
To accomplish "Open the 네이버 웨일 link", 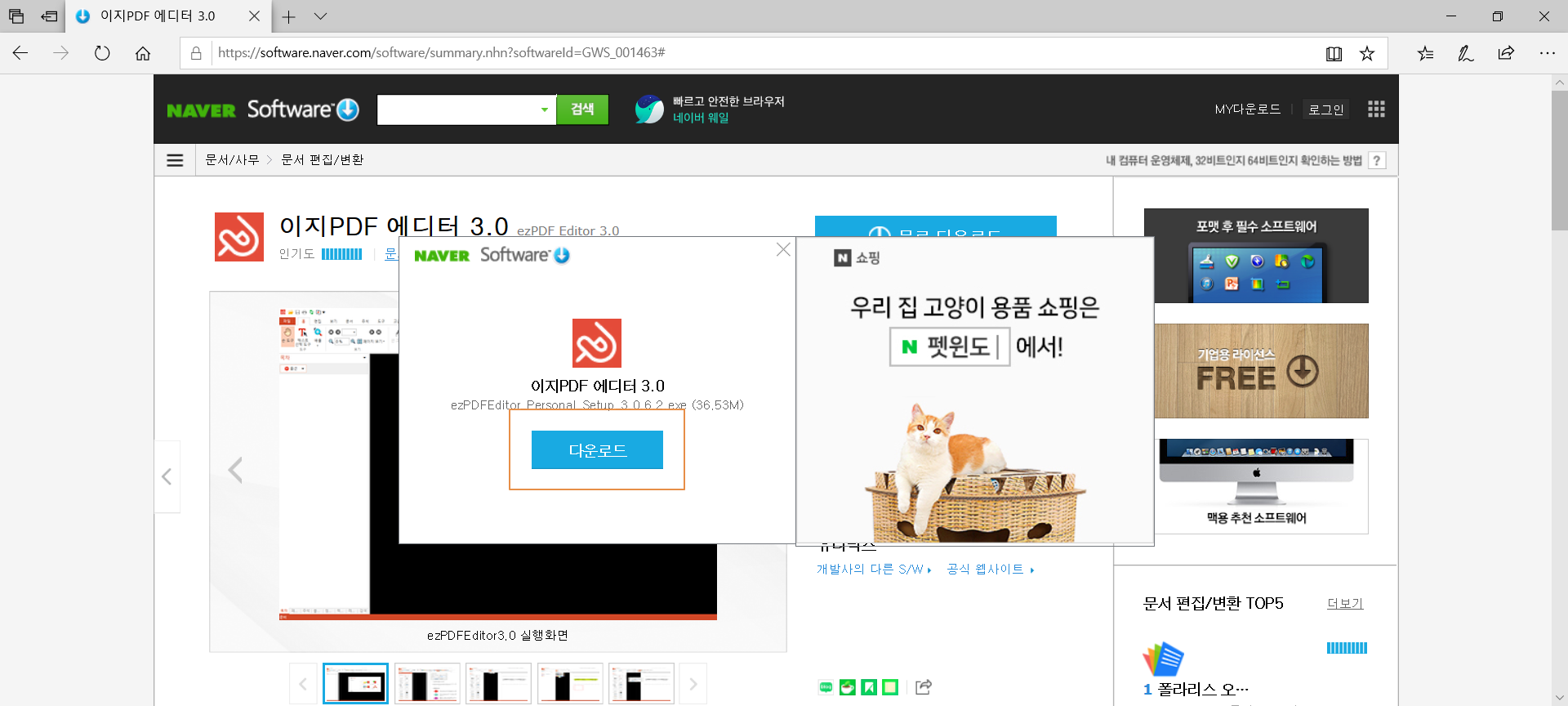I will point(701,118).
